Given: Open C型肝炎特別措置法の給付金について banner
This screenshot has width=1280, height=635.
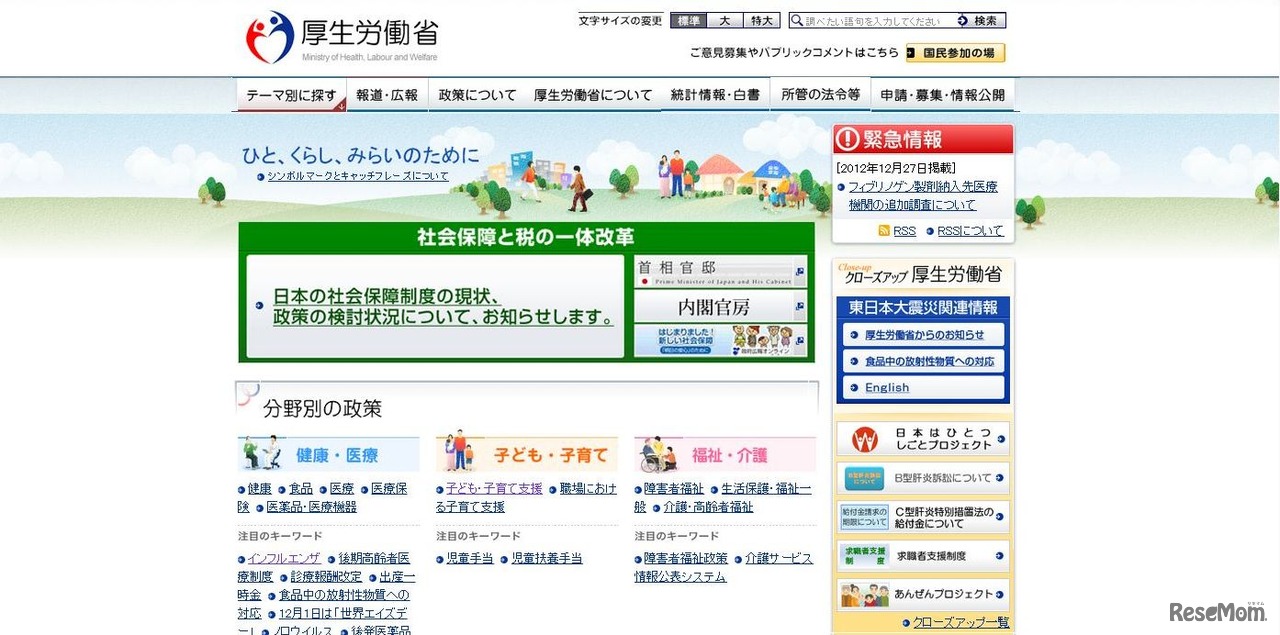Looking at the screenshot, I should click(923, 517).
